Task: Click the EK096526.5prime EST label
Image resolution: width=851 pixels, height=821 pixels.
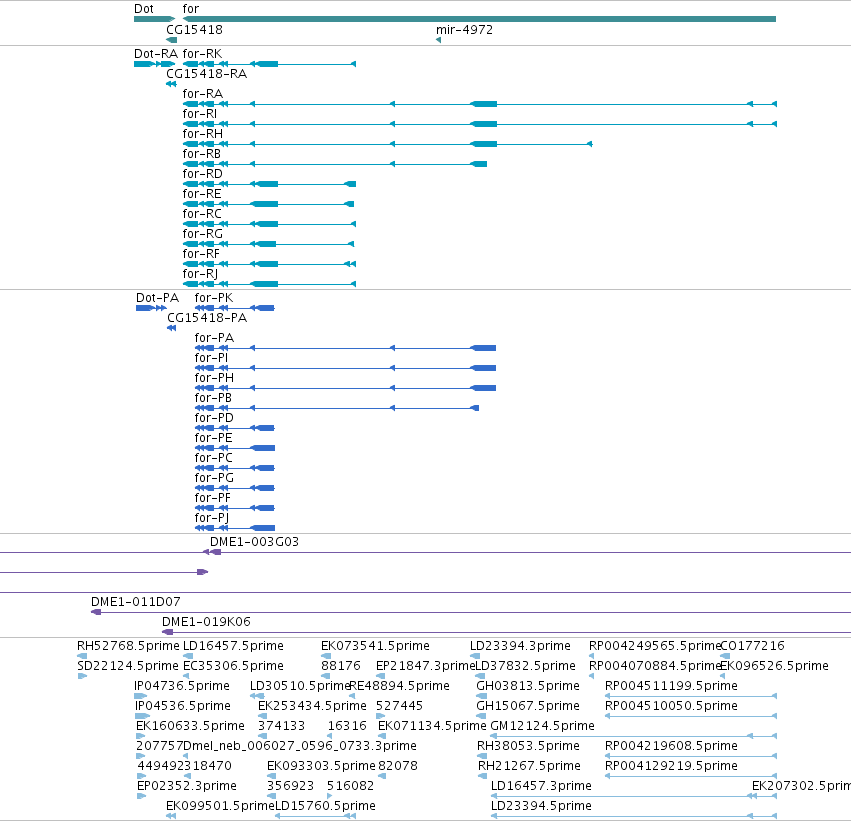Action: pos(774,666)
